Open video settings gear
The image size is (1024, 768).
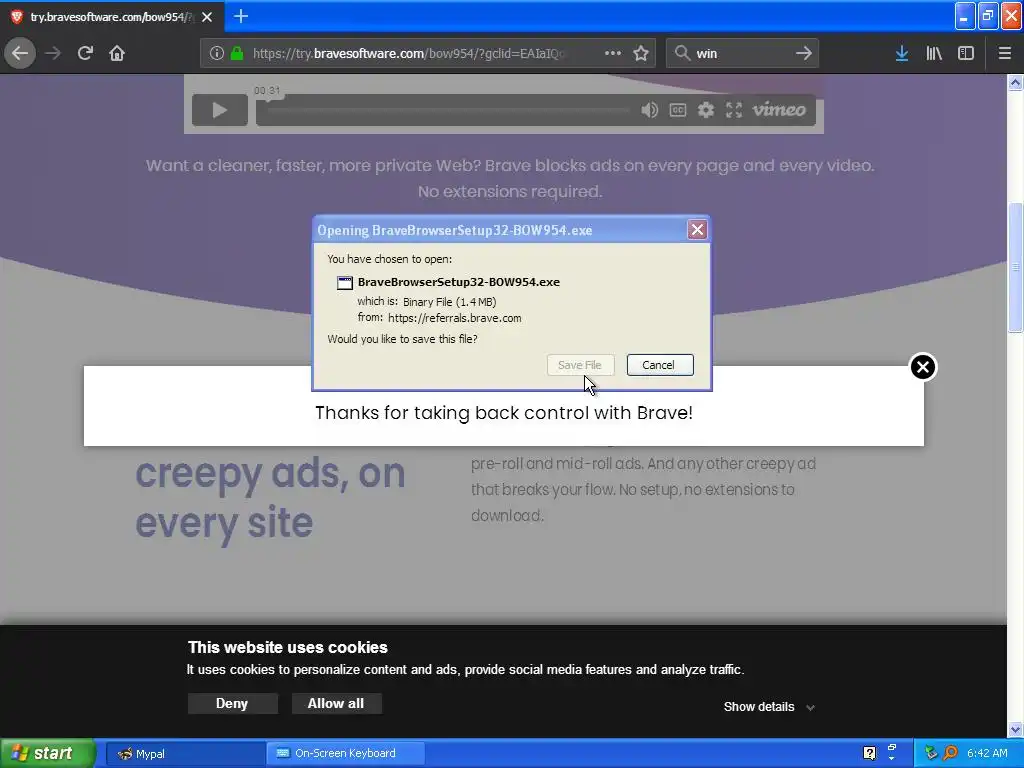click(706, 110)
